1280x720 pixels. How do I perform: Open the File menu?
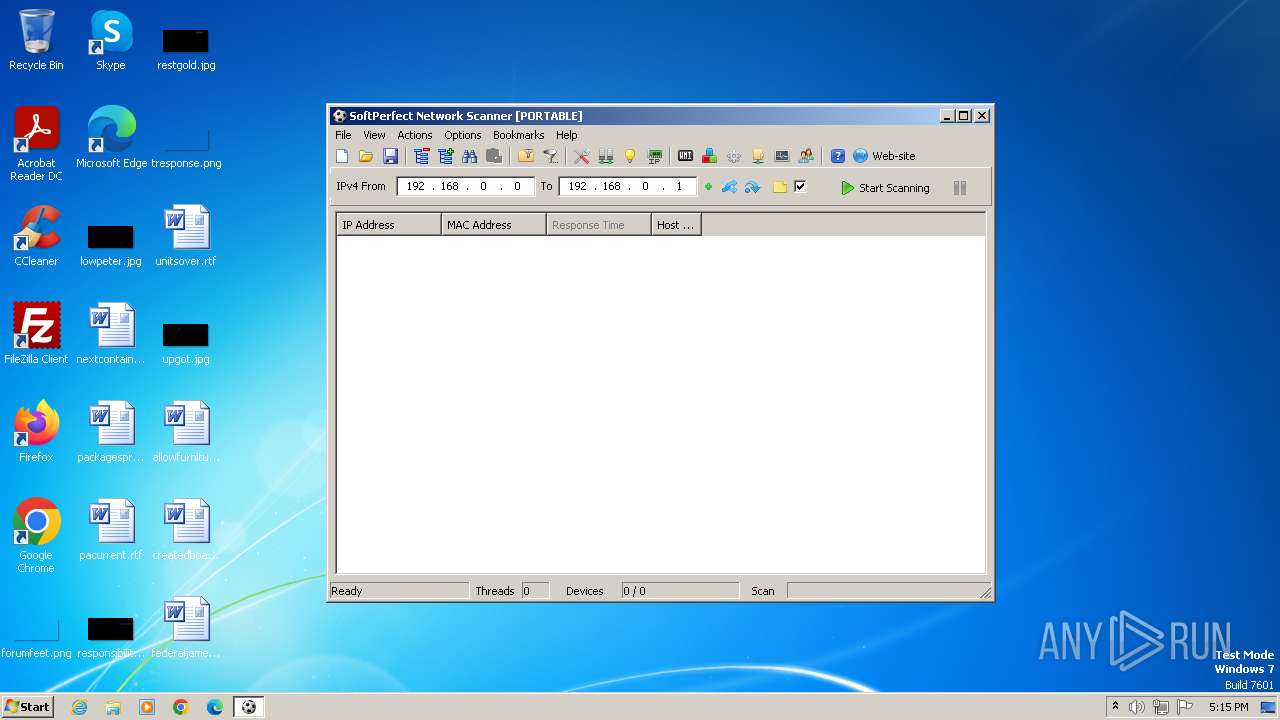343,135
